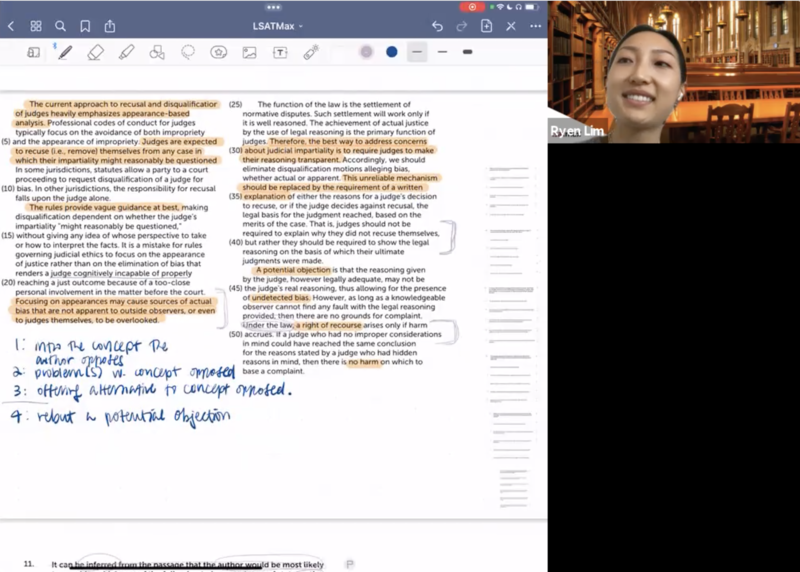Image resolution: width=800 pixels, height=572 pixels.
Task: Undo the last stroke
Action: (x=437, y=26)
